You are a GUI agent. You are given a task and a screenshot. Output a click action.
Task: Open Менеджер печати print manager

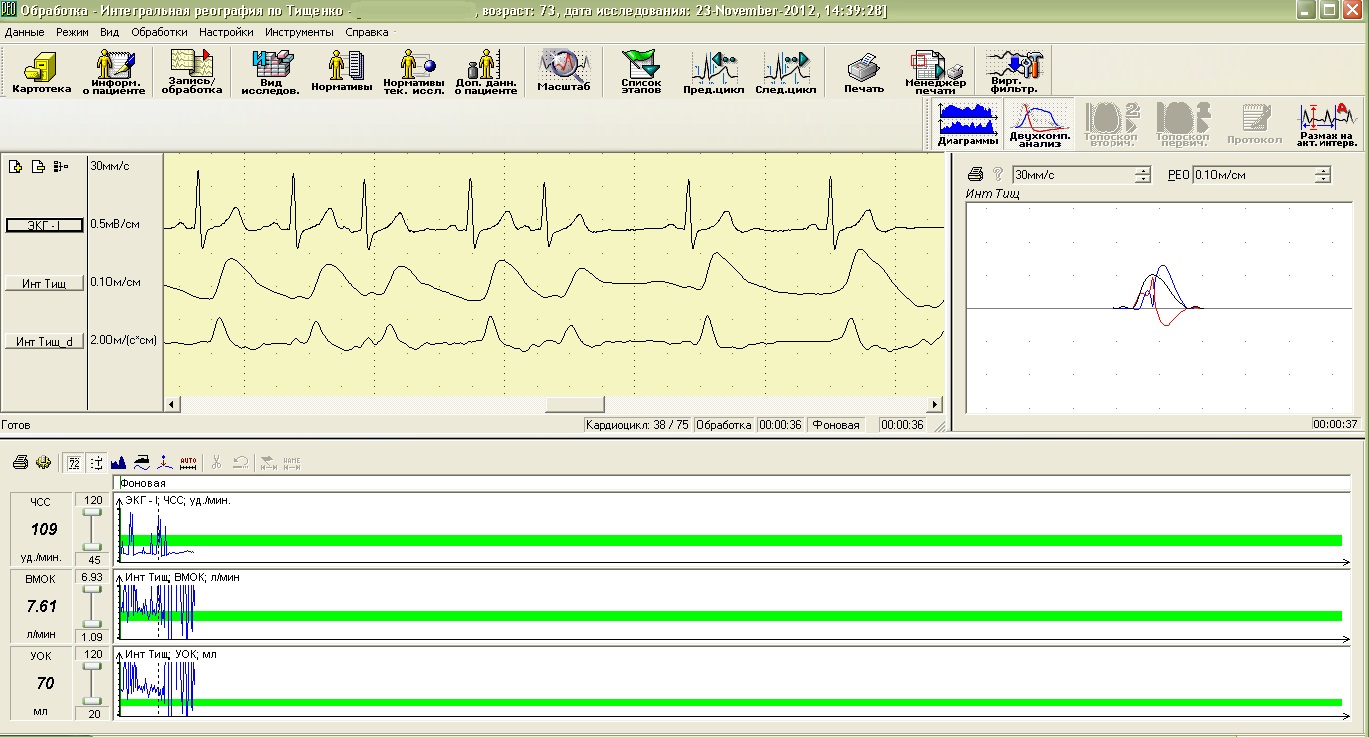point(935,72)
